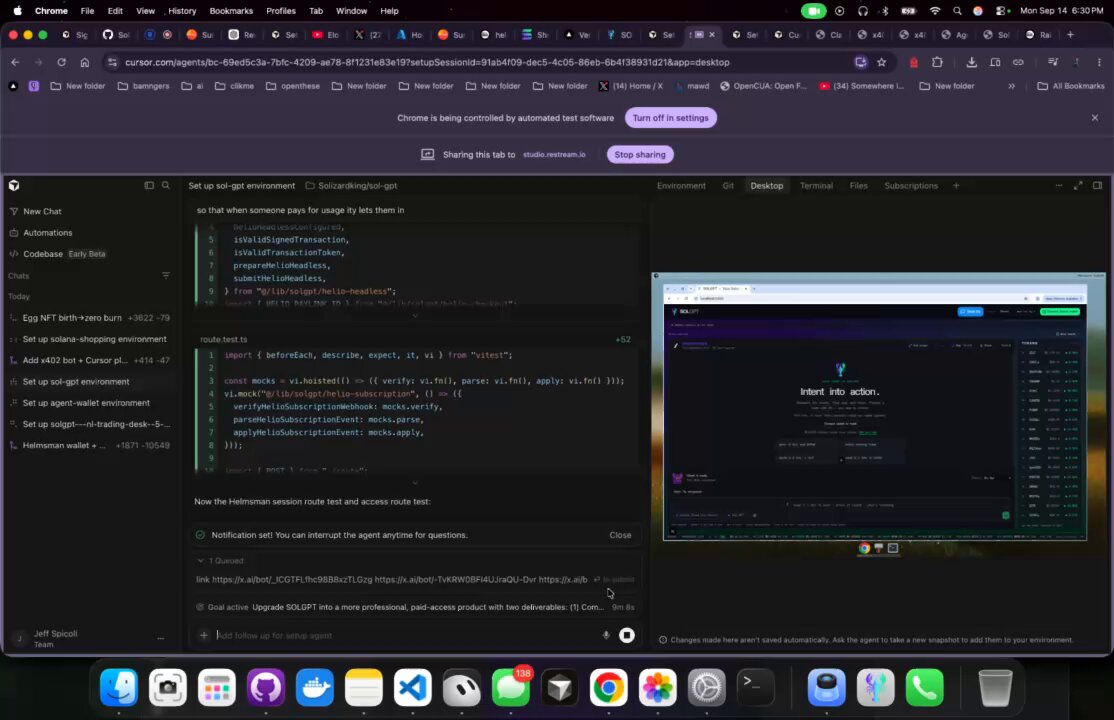Launch Terminal from the Dock
The height and width of the screenshot is (720, 1114).
(x=756, y=687)
